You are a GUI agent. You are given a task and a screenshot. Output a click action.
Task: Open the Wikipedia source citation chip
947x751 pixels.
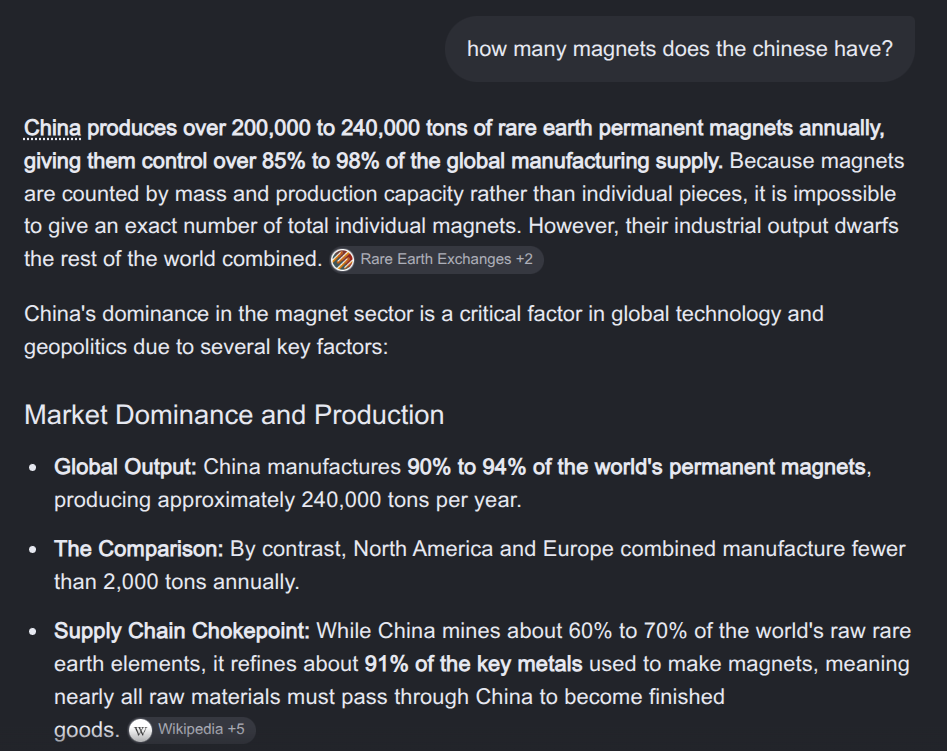(x=191, y=730)
